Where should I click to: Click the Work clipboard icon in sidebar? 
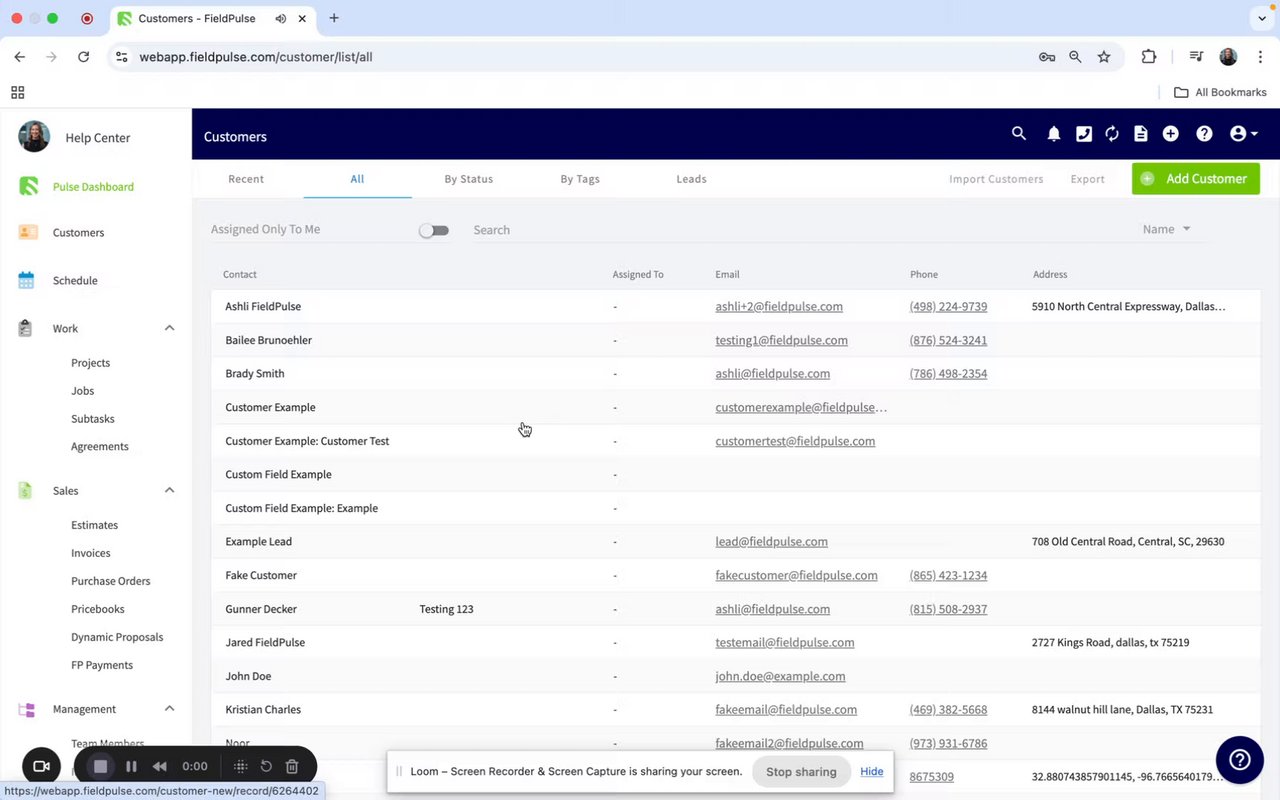click(26, 328)
